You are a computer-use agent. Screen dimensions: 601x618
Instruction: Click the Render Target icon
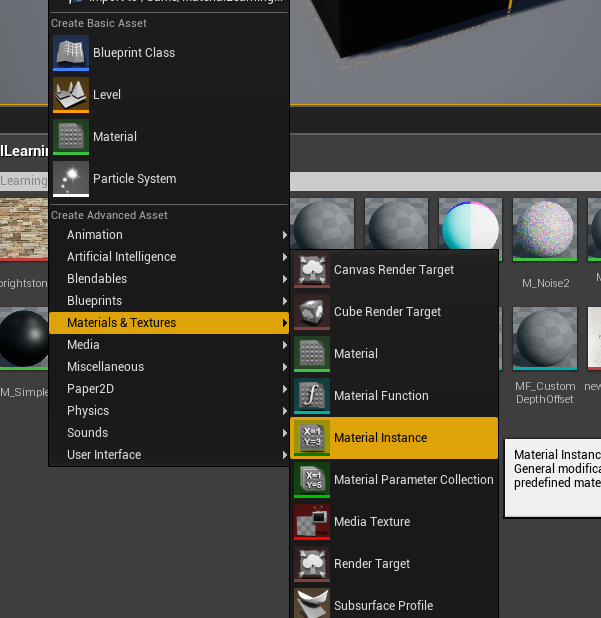point(312,564)
